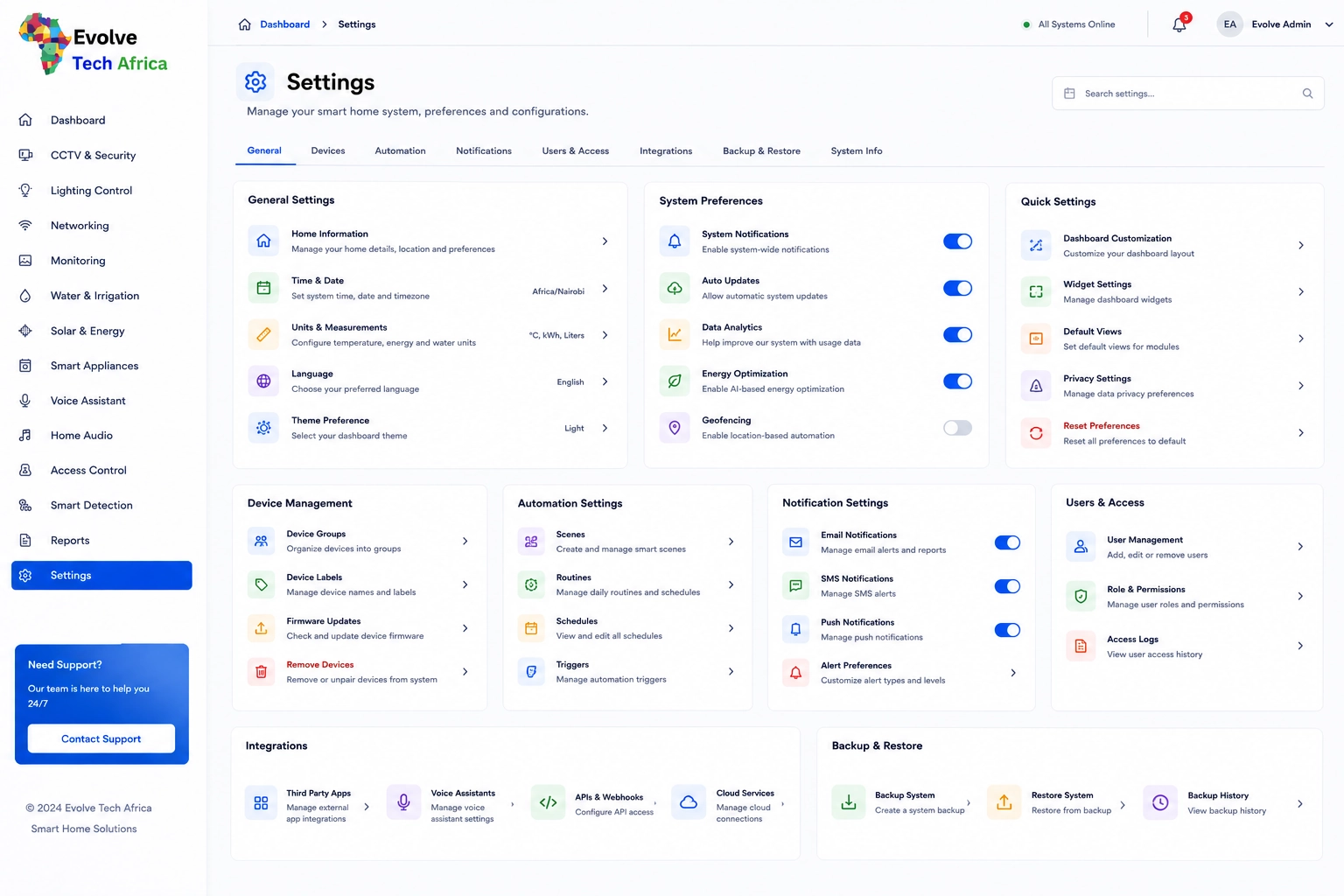Click the Search settings input field
The height and width of the screenshot is (896, 1344).
[x=1188, y=94]
